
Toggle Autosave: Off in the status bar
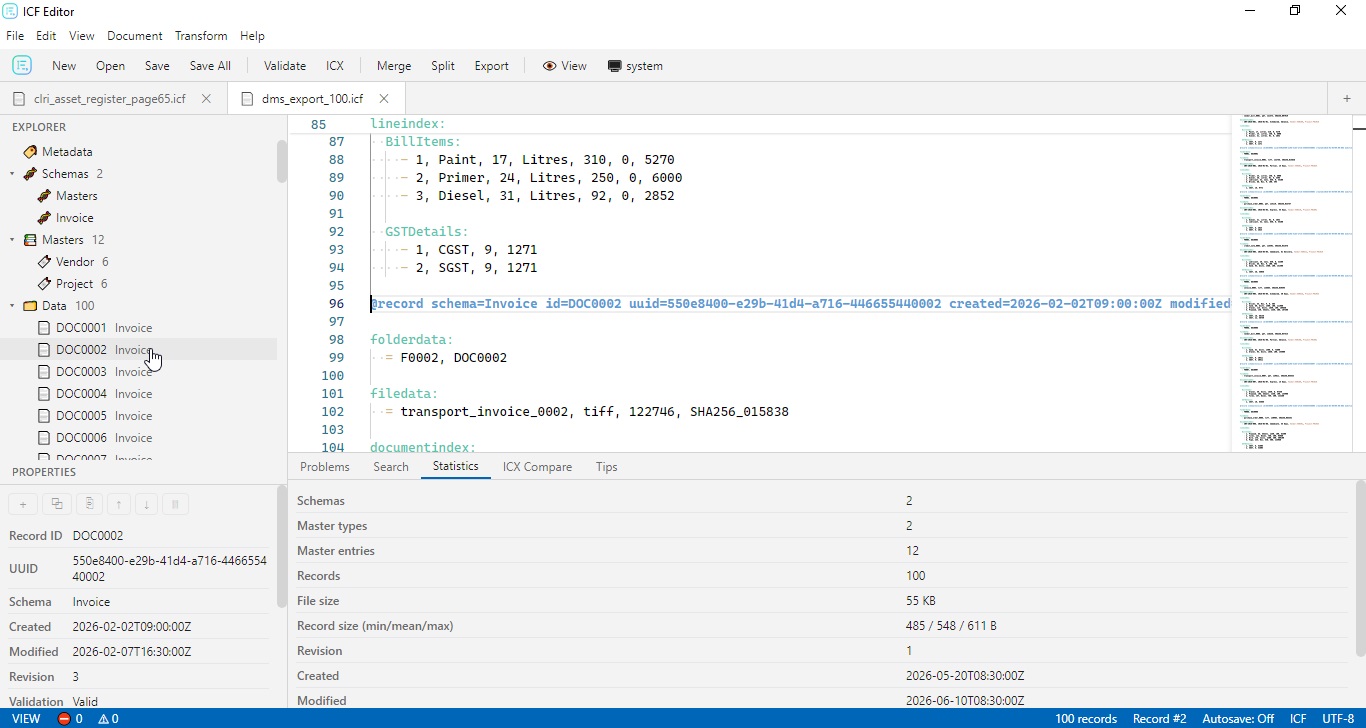pos(1238,719)
